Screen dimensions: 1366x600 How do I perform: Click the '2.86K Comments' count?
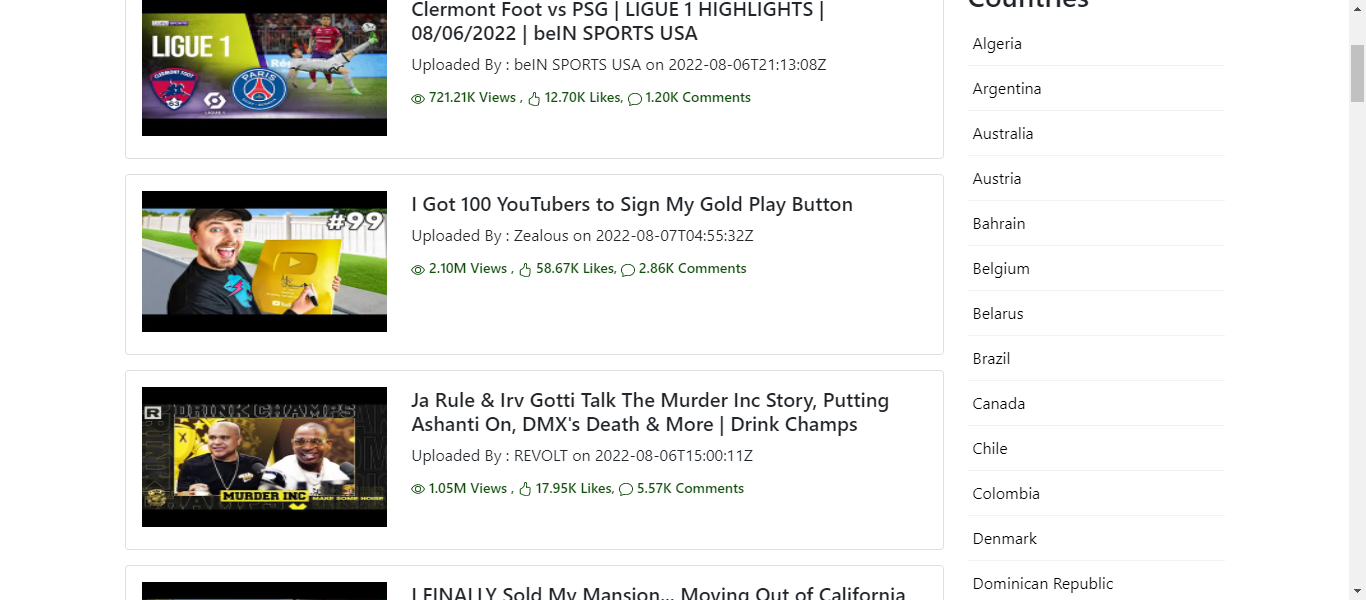[x=692, y=269]
